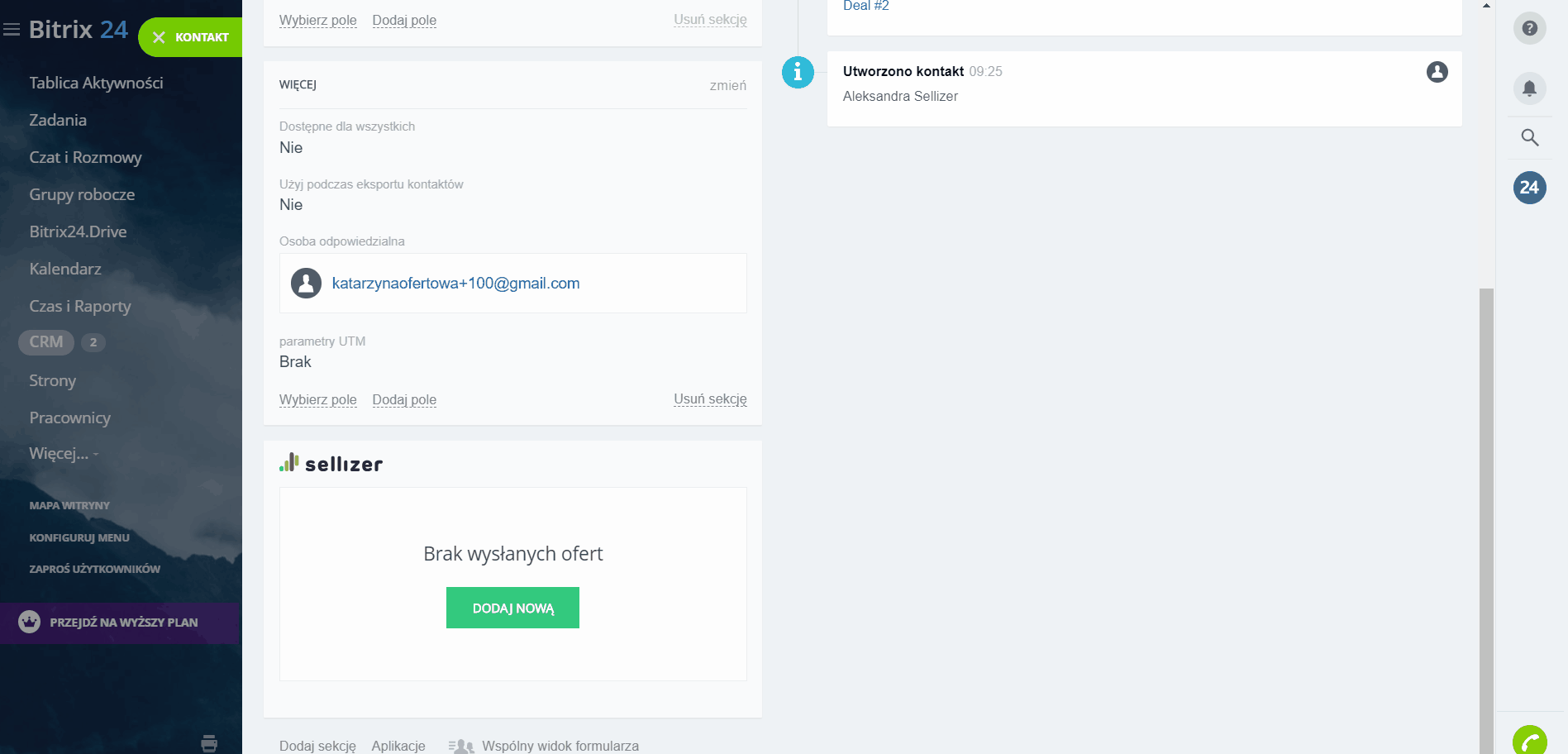Go to Zadania in sidebar

58,120
